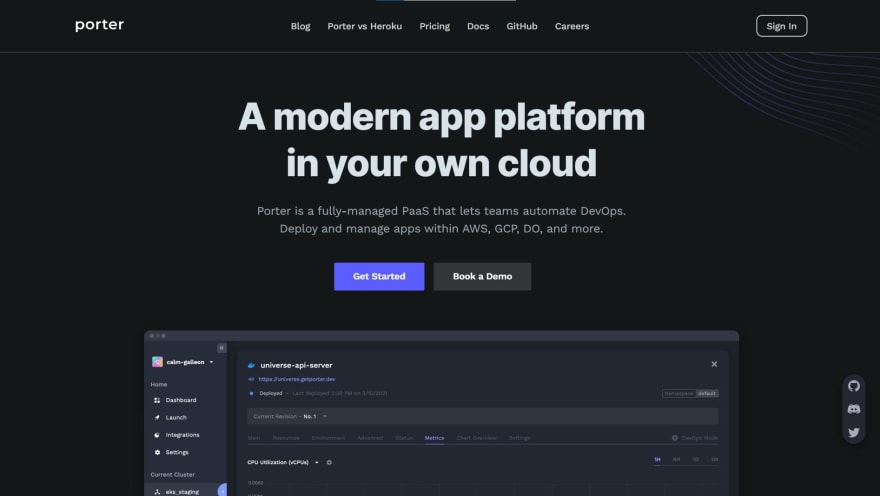This screenshot has width=880, height=496.
Task: Click the Get Started button
Action: click(379, 277)
